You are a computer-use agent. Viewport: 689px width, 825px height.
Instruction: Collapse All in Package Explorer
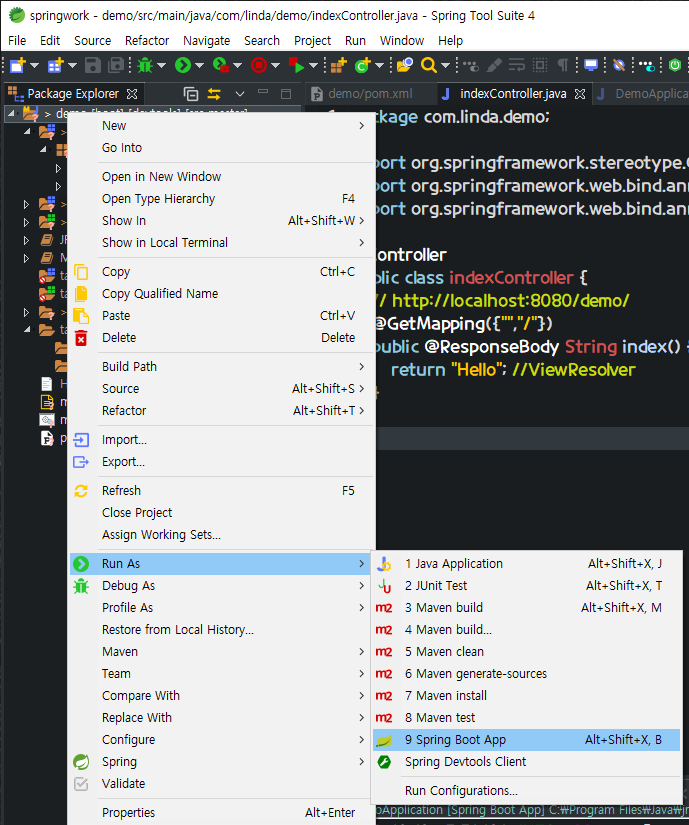click(190, 94)
